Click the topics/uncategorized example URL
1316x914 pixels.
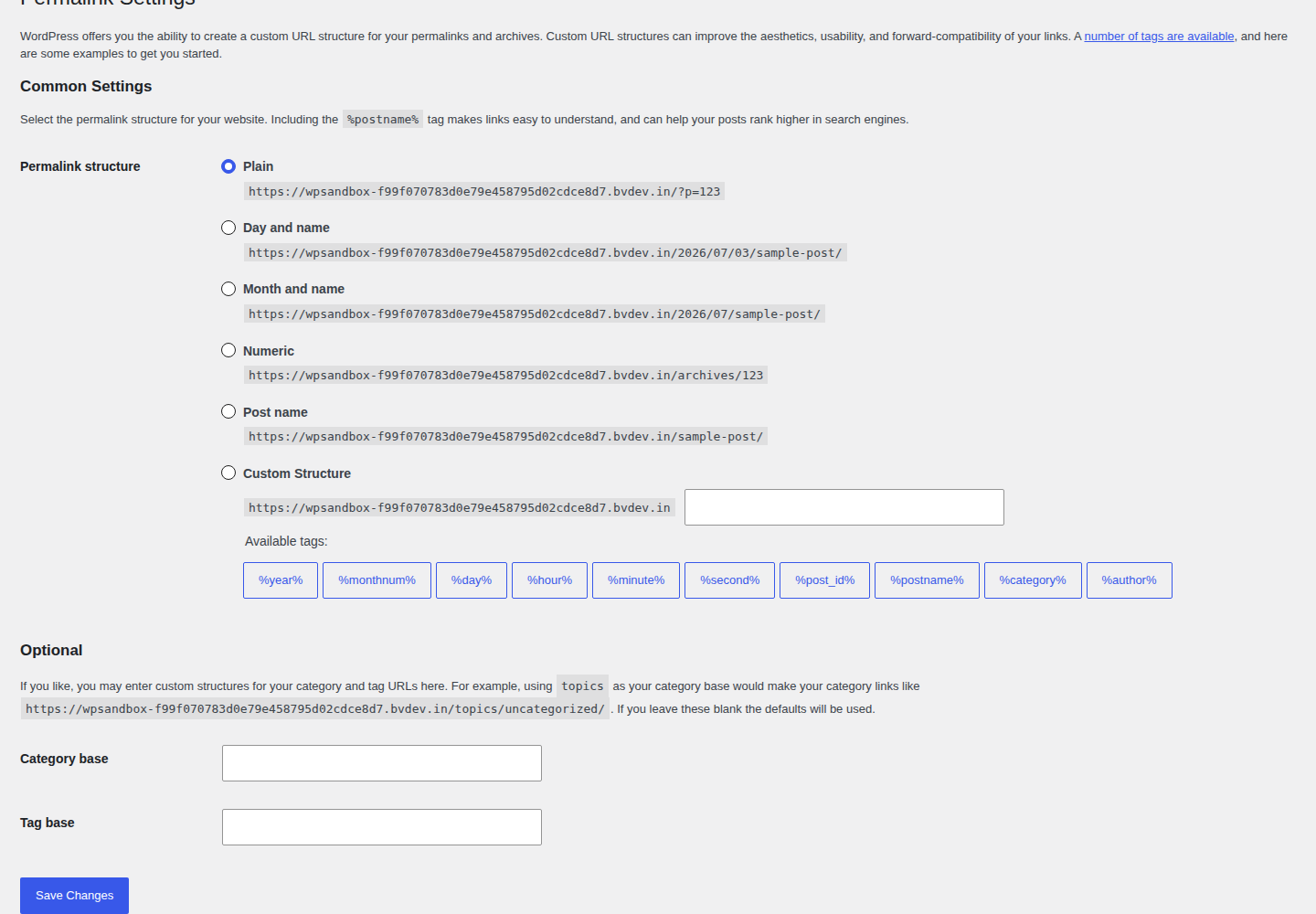[315, 709]
